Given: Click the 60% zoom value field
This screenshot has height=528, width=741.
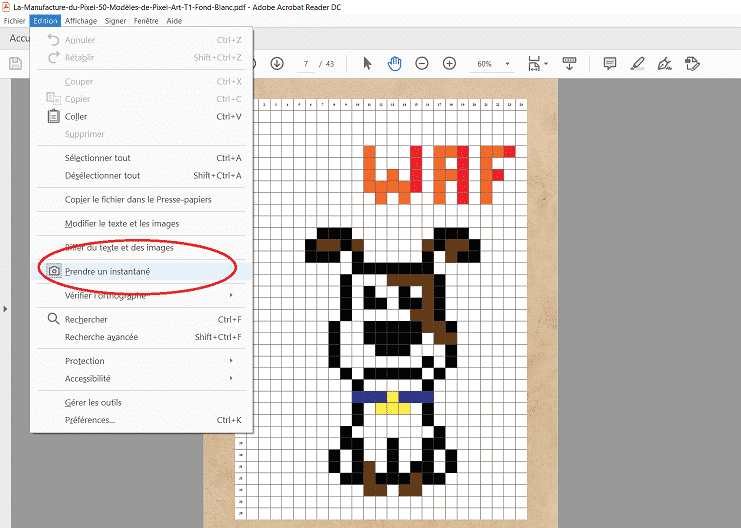Looking at the screenshot, I should click(x=484, y=64).
